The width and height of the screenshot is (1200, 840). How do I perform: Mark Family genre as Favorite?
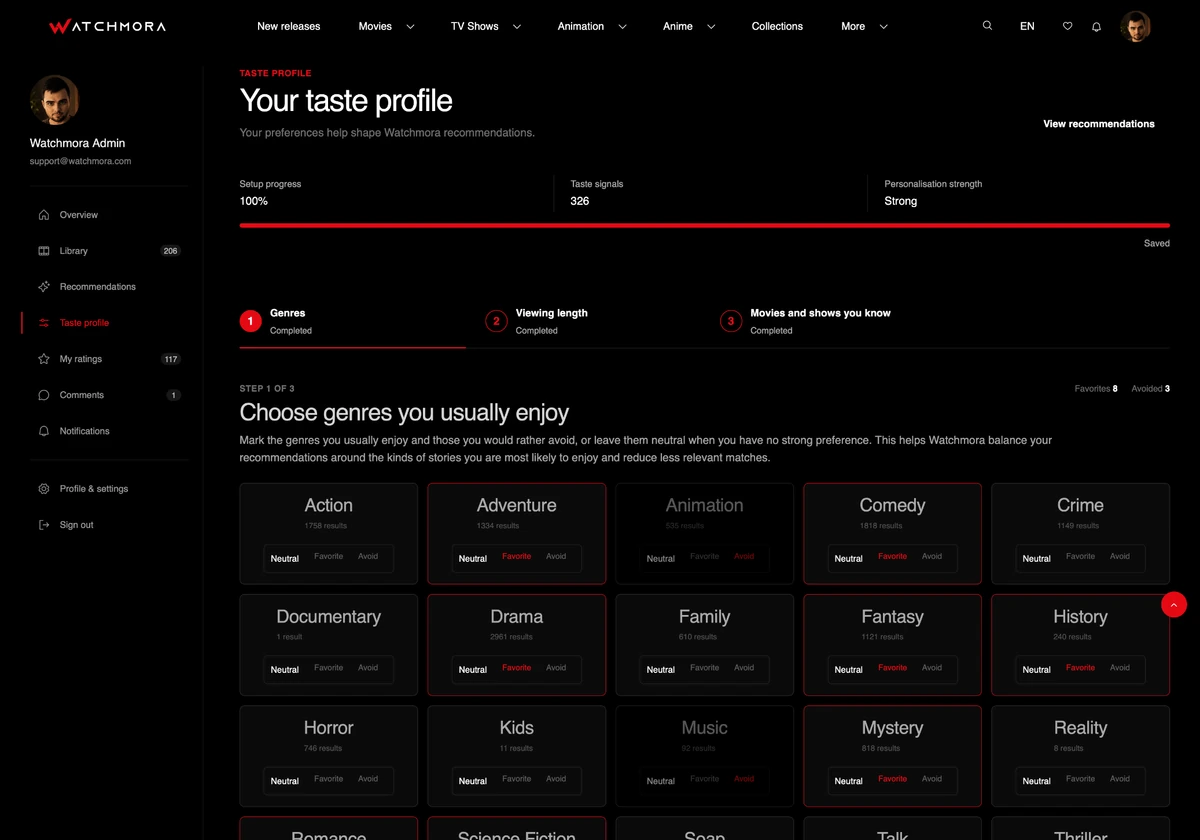click(x=705, y=668)
